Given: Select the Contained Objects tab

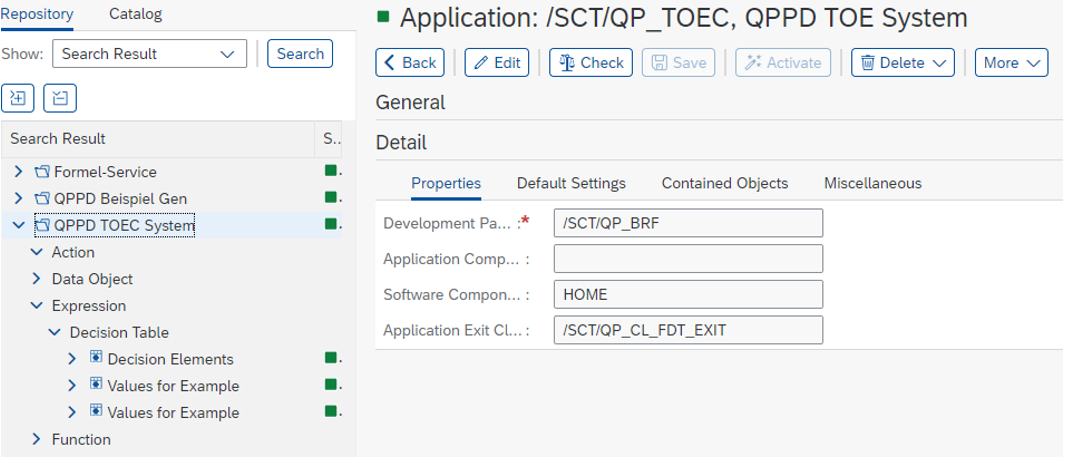Looking at the screenshot, I should [724, 183].
